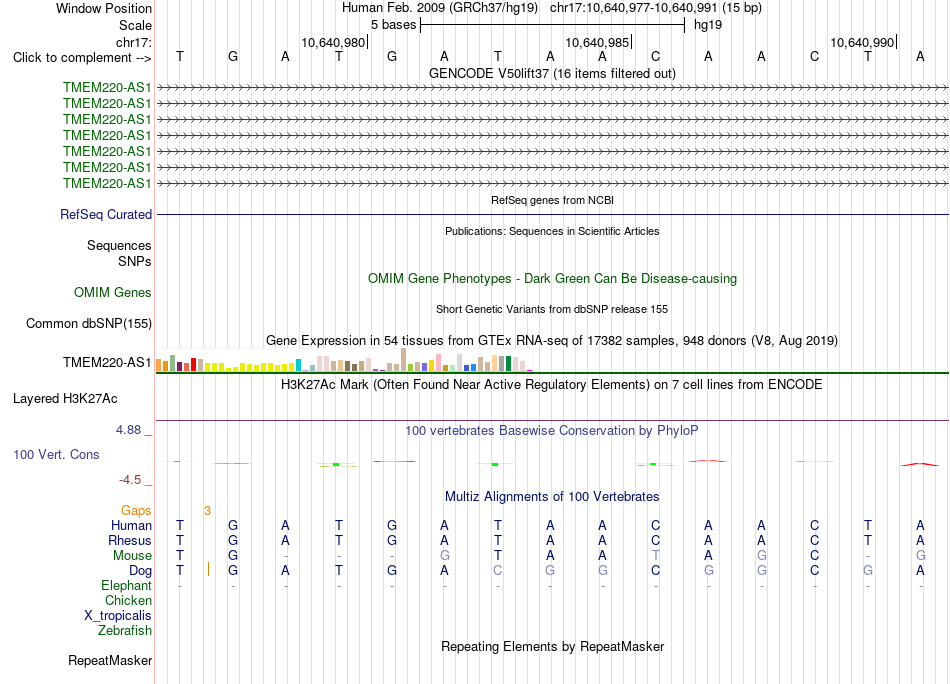Open the SNPs track label

(135, 261)
